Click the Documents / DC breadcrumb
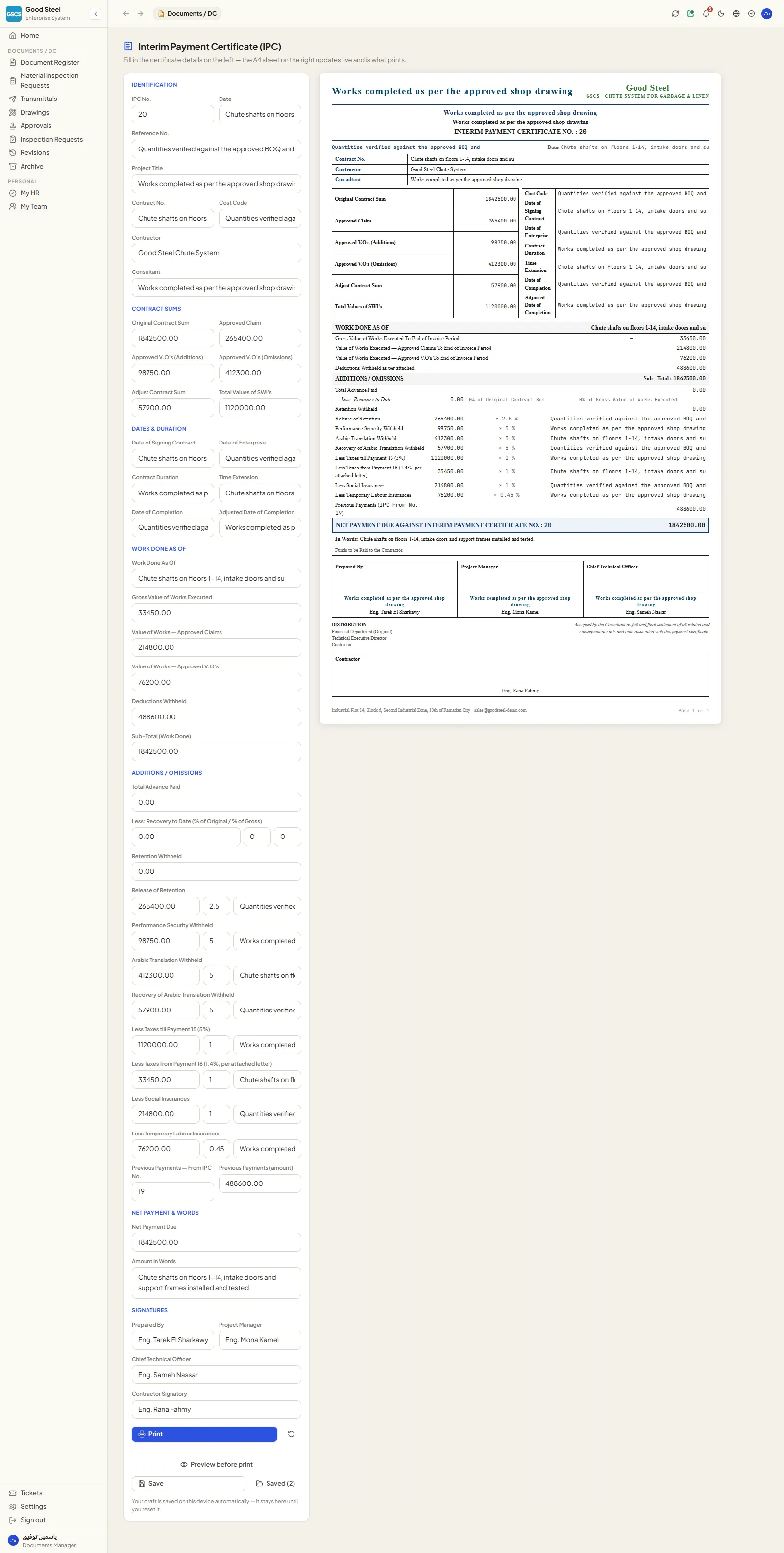 tap(187, 13)
